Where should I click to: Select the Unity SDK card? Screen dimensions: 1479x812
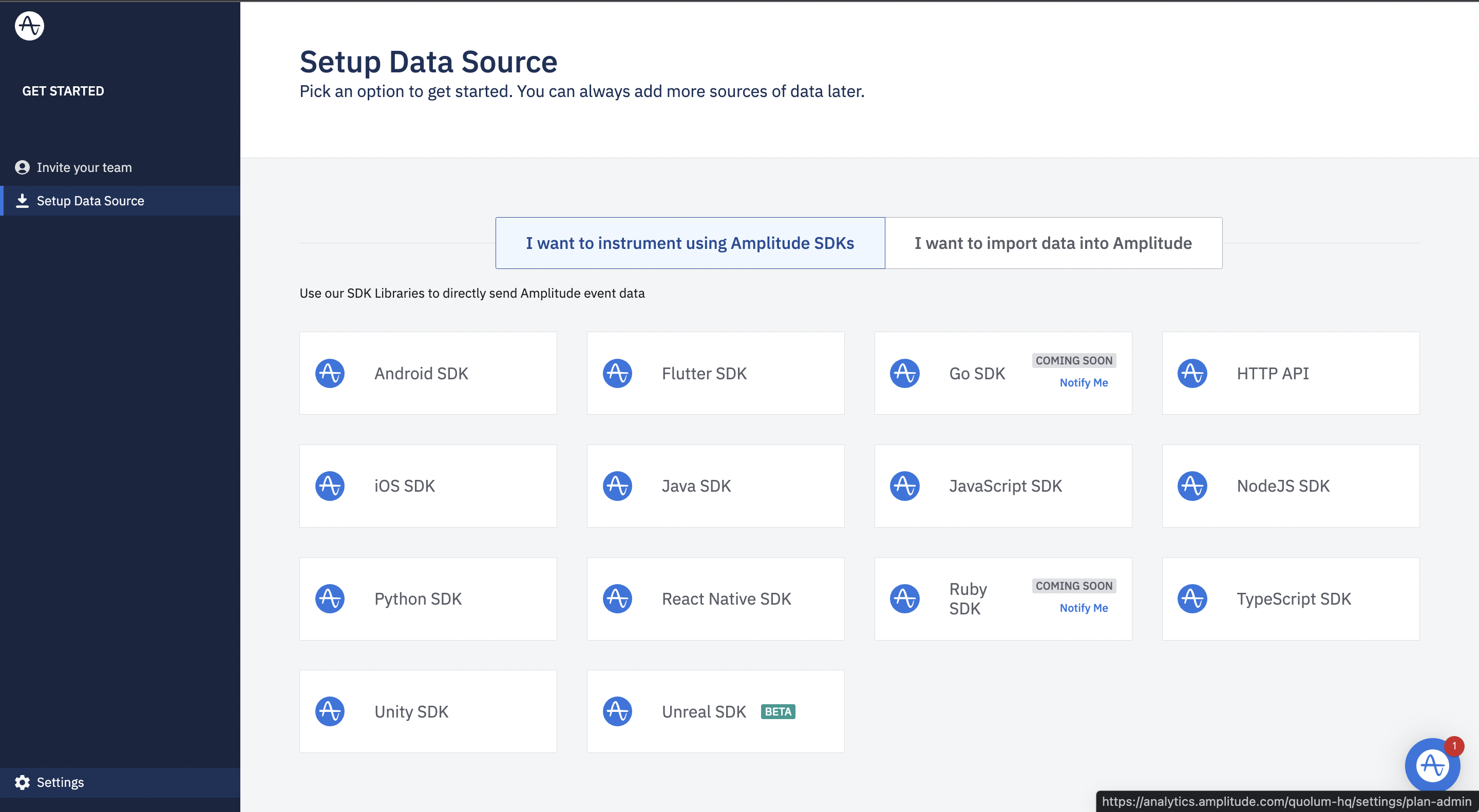(428, 711)
